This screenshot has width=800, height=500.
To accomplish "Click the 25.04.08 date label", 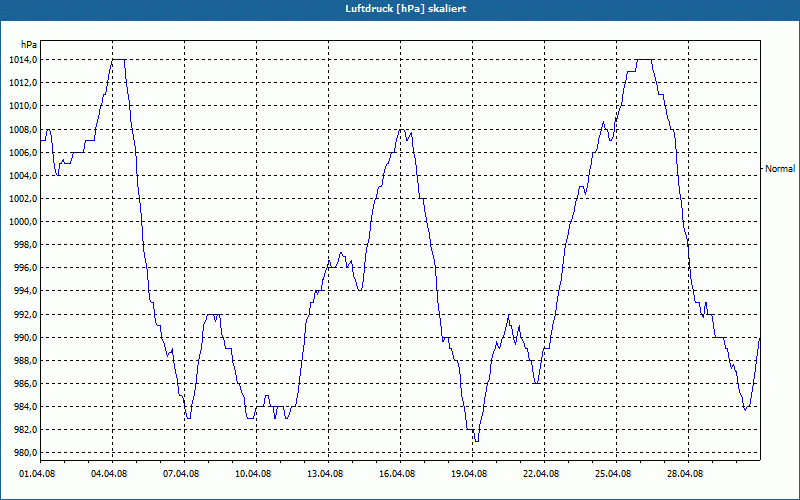I will click(x=613, y=474).
